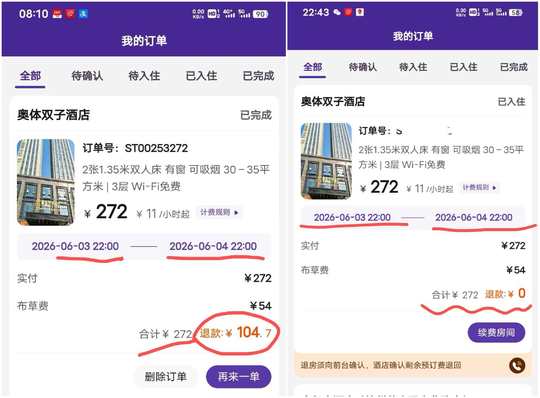This screenshot has width=540, height=398.
Task: Switch to 待确认 tab in left screen
Action: 87,75
